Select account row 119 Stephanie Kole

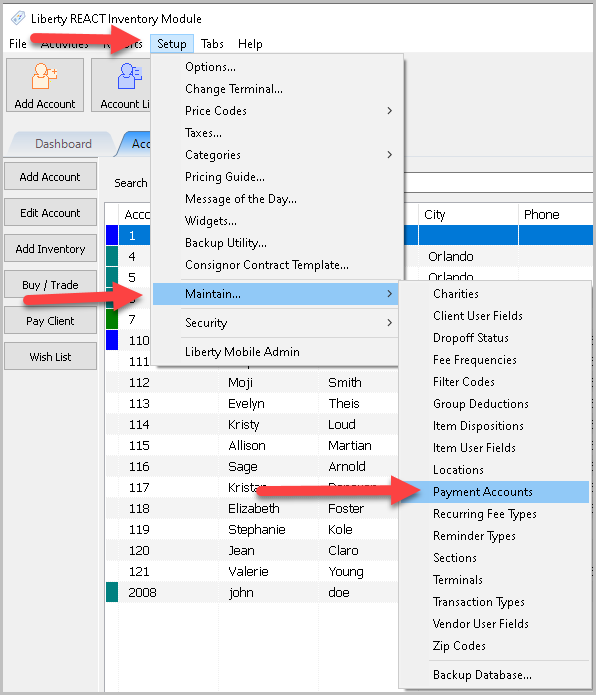pyautogui.click(x=252, y=530)
